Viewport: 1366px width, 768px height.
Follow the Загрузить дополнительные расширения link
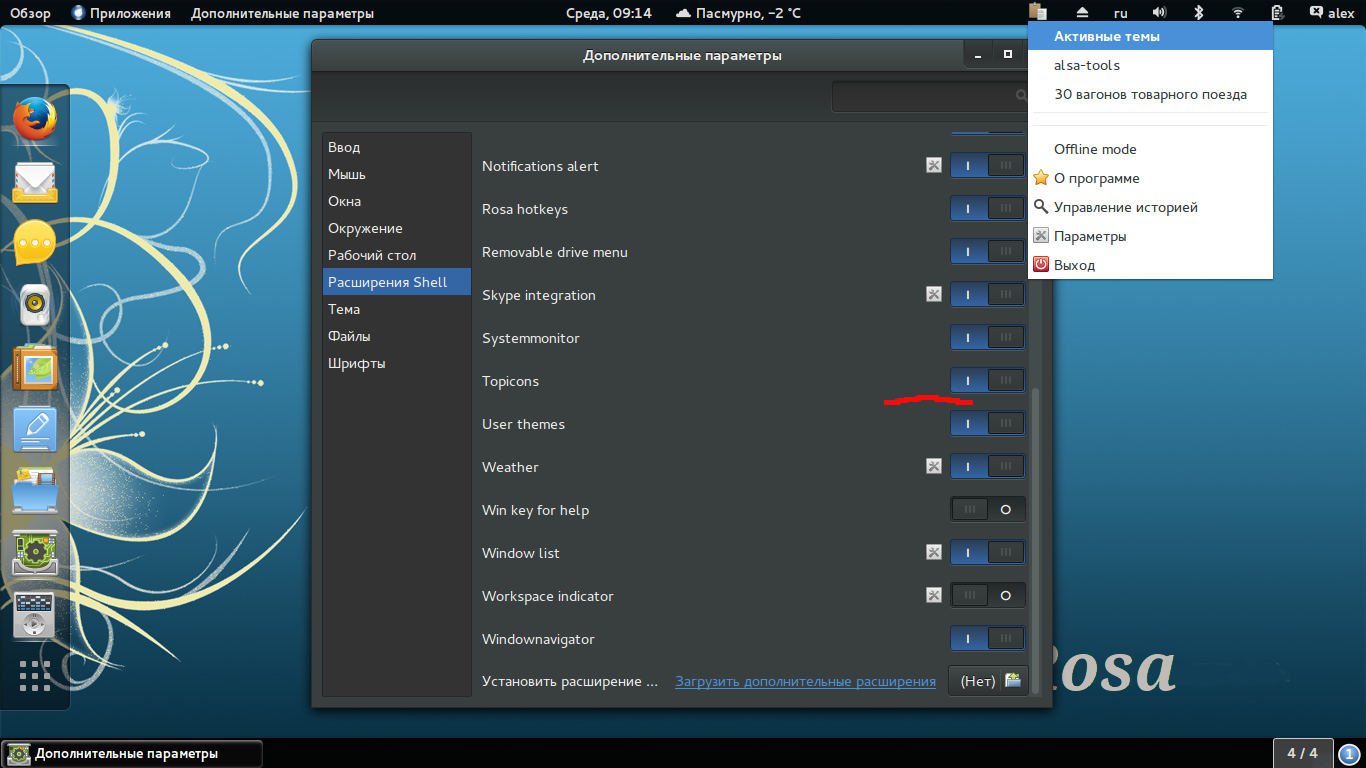(x=805, y=681)
